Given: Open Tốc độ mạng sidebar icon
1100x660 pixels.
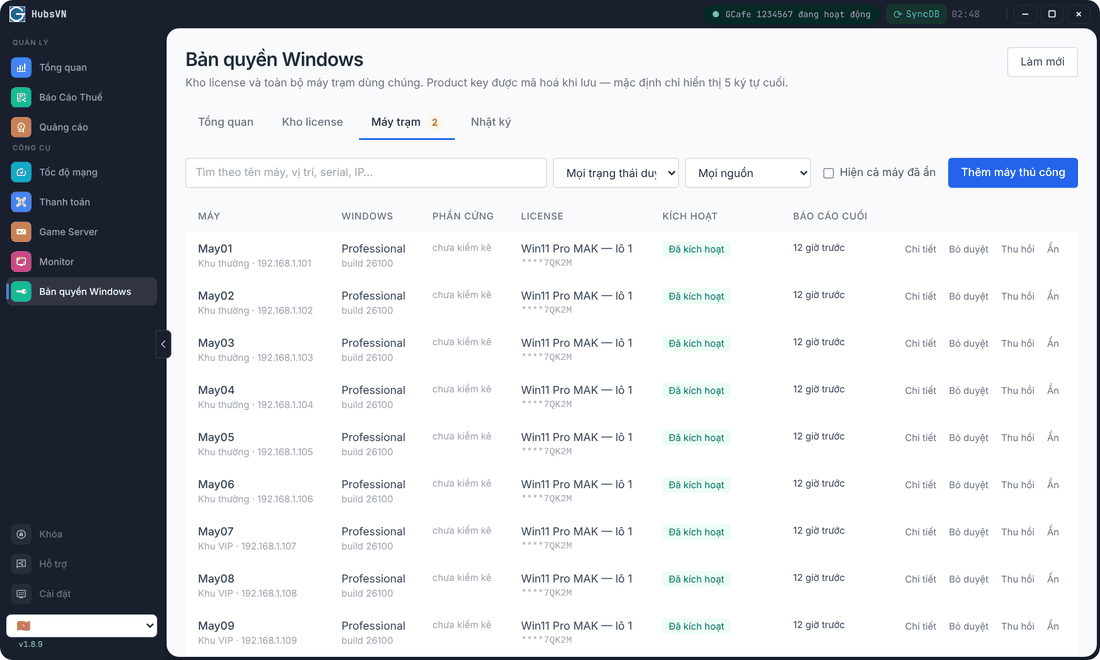Looking at the screenshot, I should point(21,173).
